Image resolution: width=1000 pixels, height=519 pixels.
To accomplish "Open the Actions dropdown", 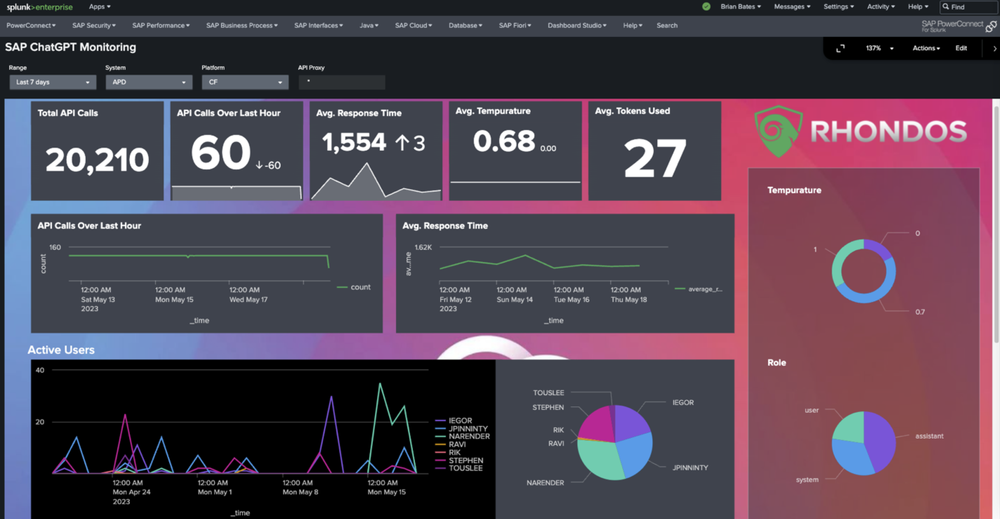I will (926, 48).
